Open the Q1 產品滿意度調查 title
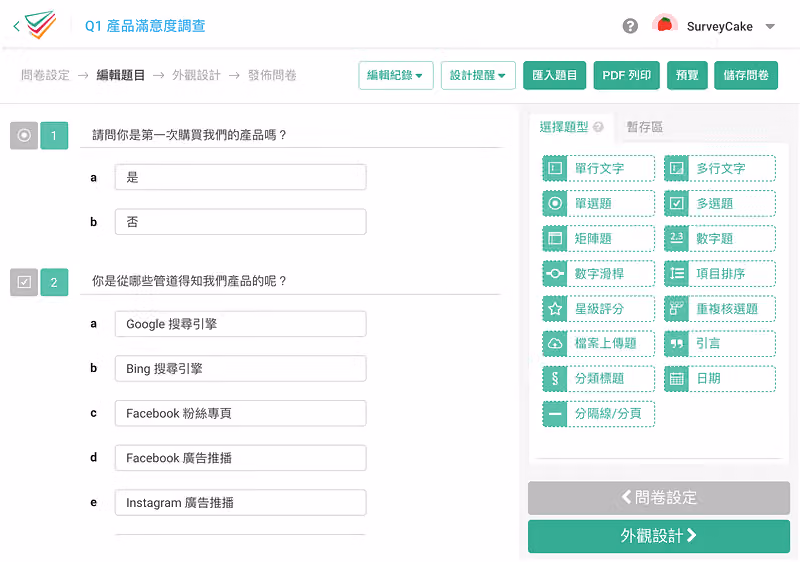Viewport: 800px width, 562px height. [145, 26]
